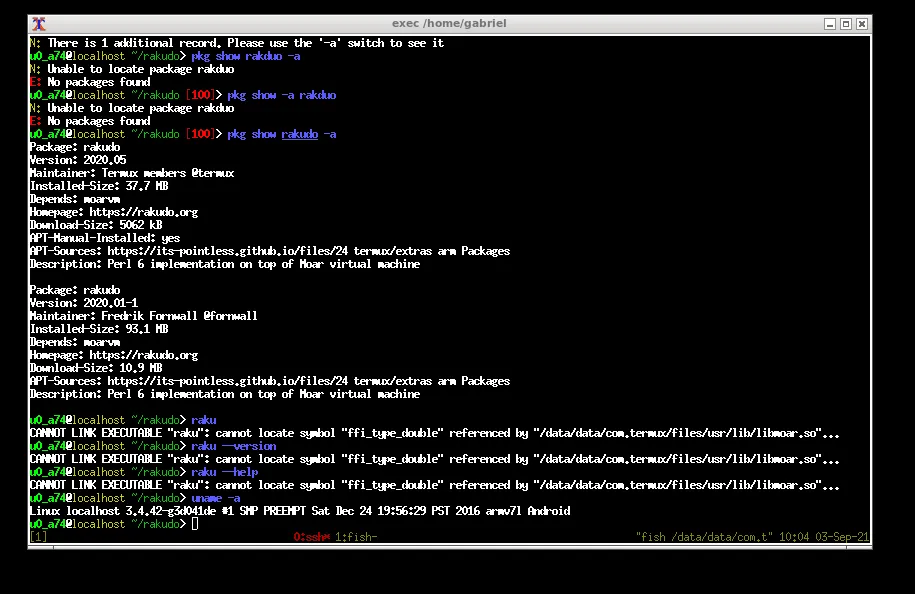Click 'Download-Size: 5062 kB' line
This screenshot has height=594, width=915.
click(x=96, y=225)
